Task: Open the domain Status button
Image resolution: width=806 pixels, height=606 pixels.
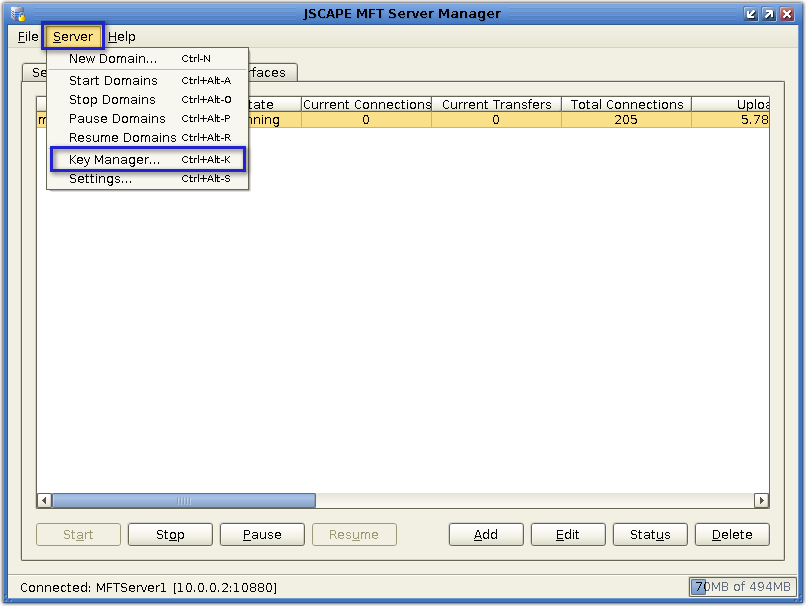Action: pos(650,535)
